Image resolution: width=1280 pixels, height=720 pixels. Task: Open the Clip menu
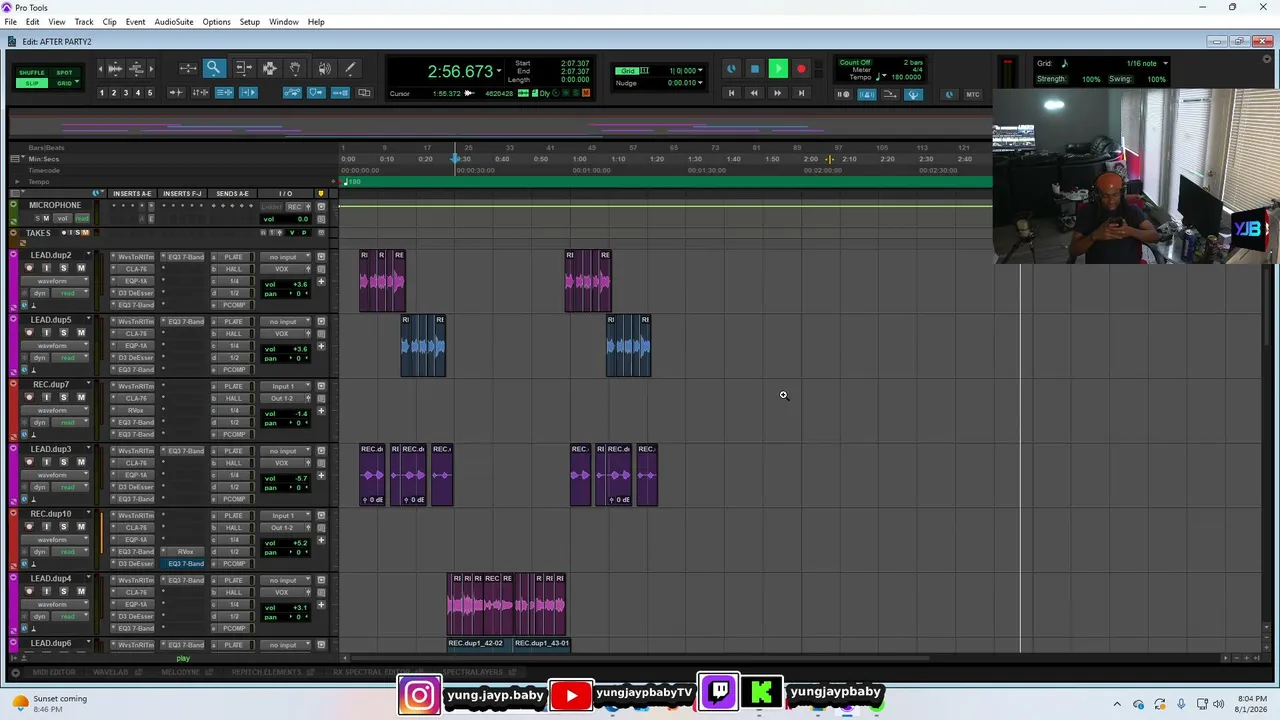[109, 22]
